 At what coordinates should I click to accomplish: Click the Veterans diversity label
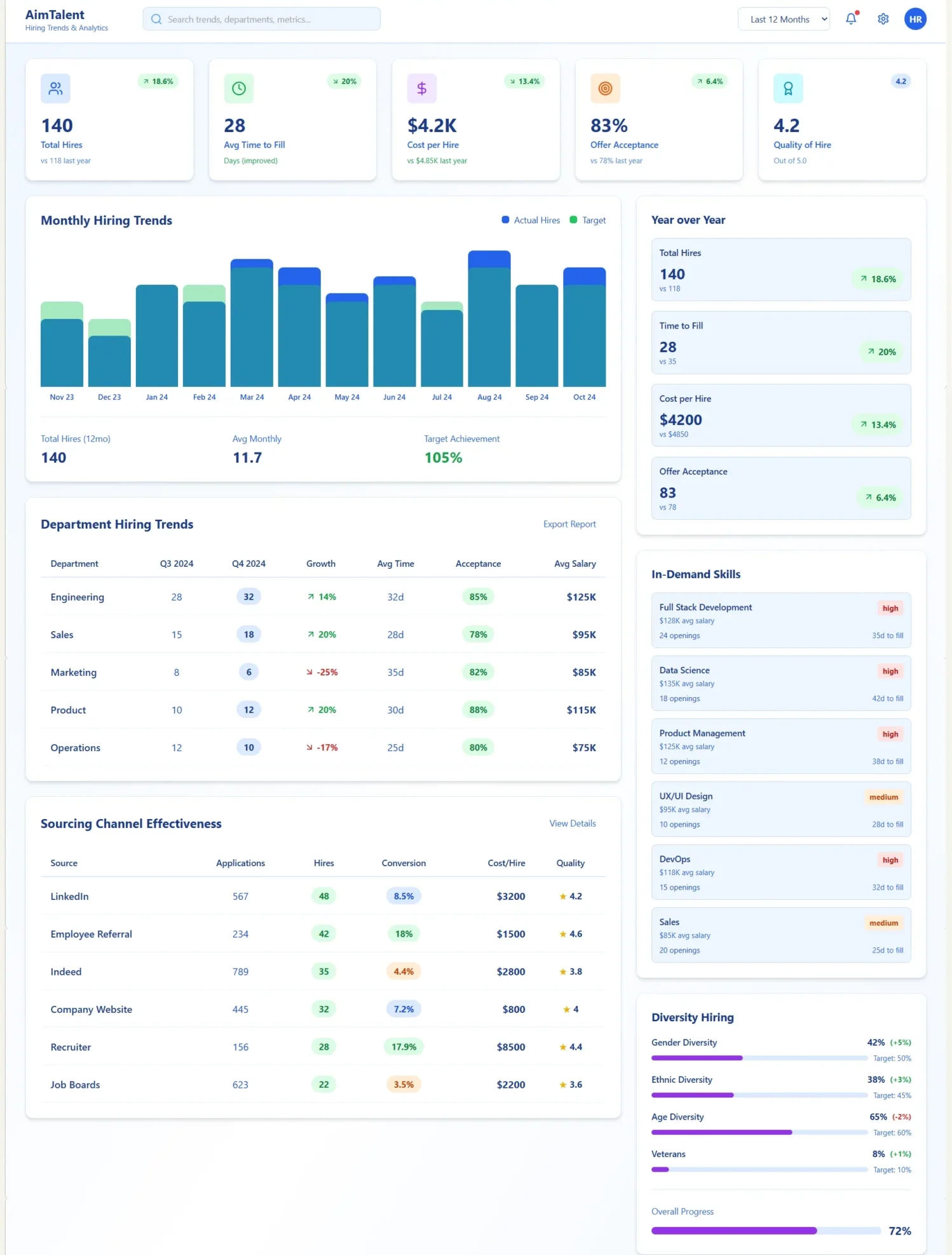pyautogui.click(x=669, y=1154)
